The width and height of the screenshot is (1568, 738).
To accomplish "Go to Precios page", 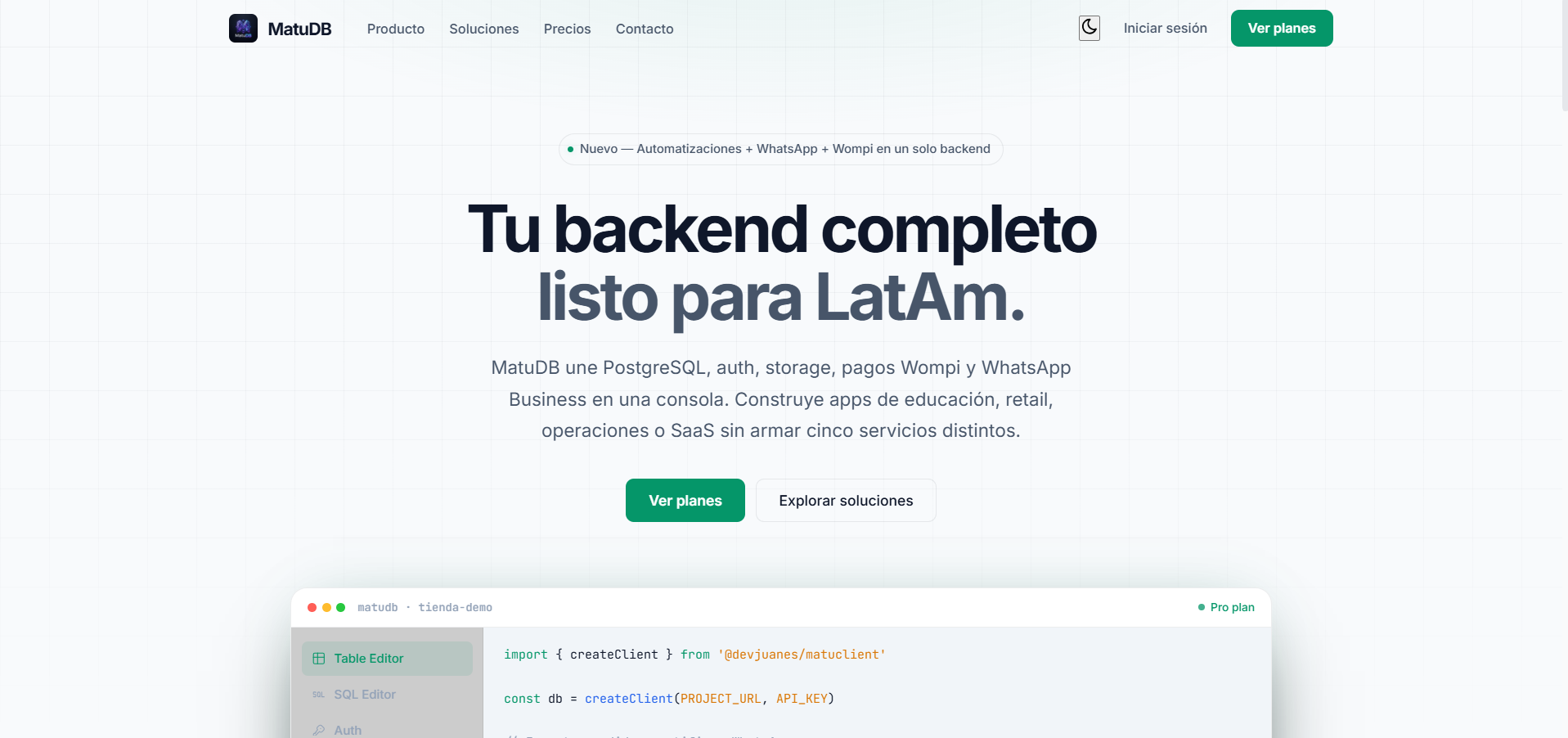I will tap(567, 29).
